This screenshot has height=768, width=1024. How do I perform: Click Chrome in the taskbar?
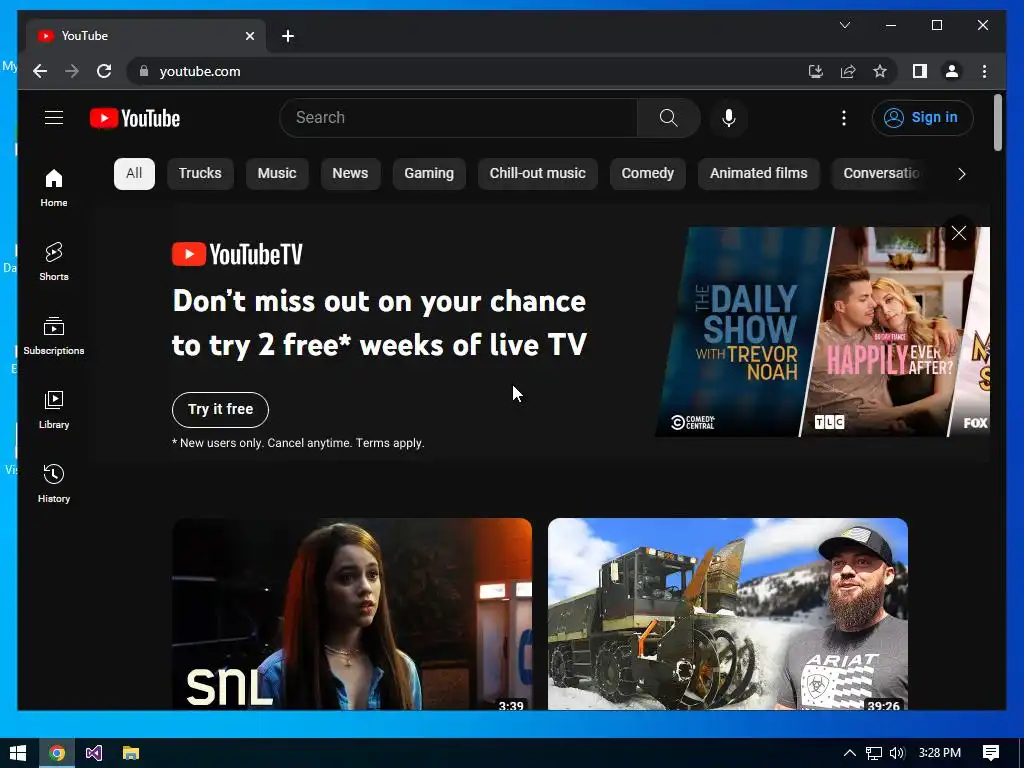[x=57, y=753]
